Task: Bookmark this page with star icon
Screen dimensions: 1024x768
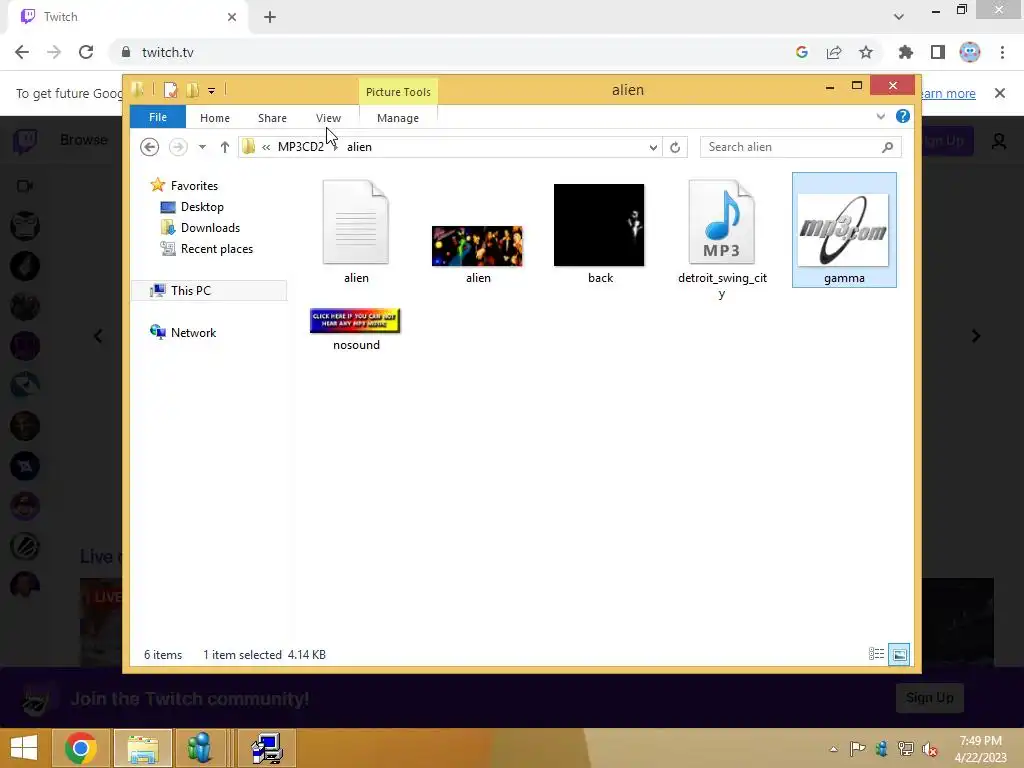Action: (865, 52)
